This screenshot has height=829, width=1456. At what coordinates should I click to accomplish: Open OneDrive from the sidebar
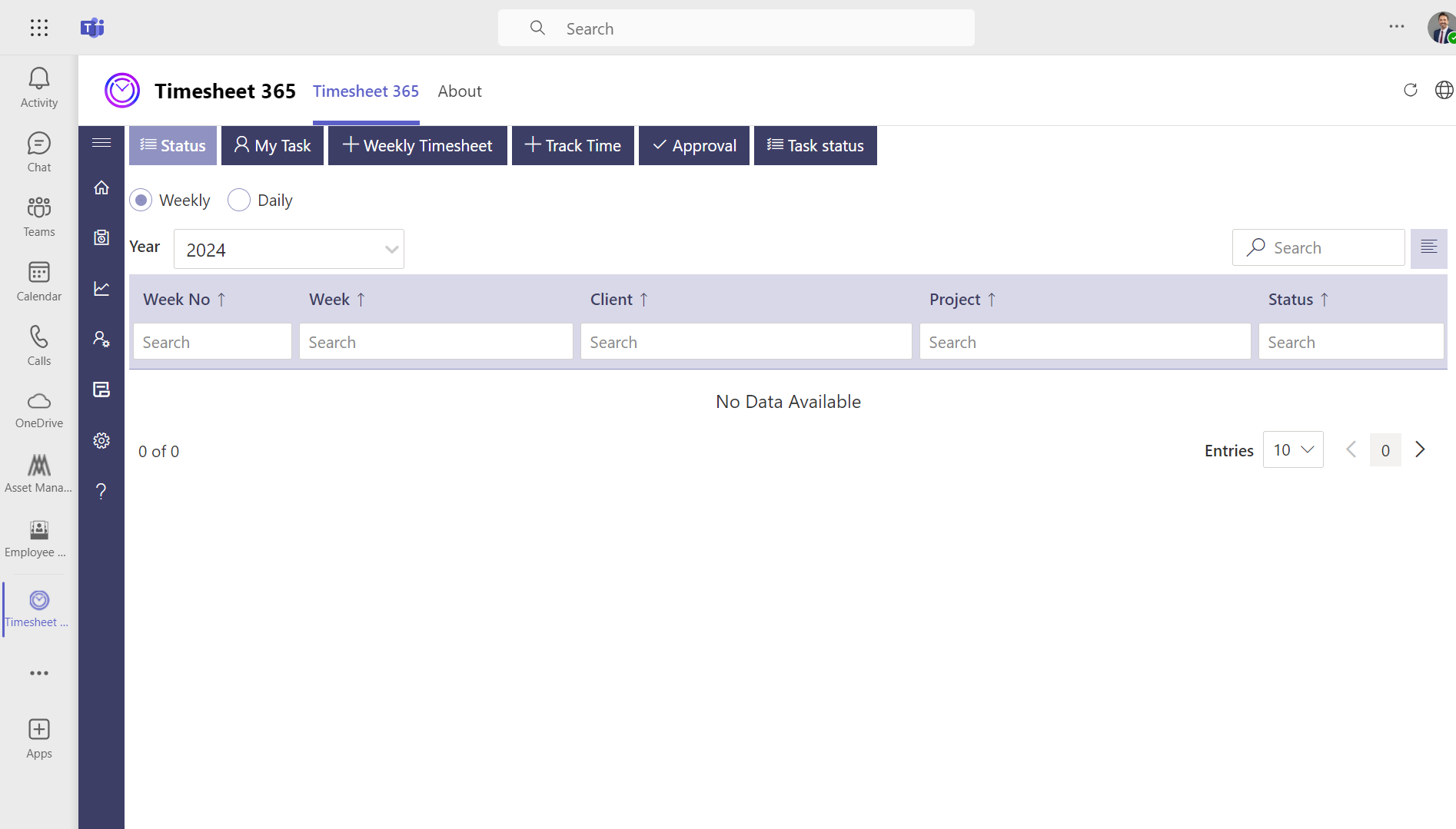coord(39,410)
